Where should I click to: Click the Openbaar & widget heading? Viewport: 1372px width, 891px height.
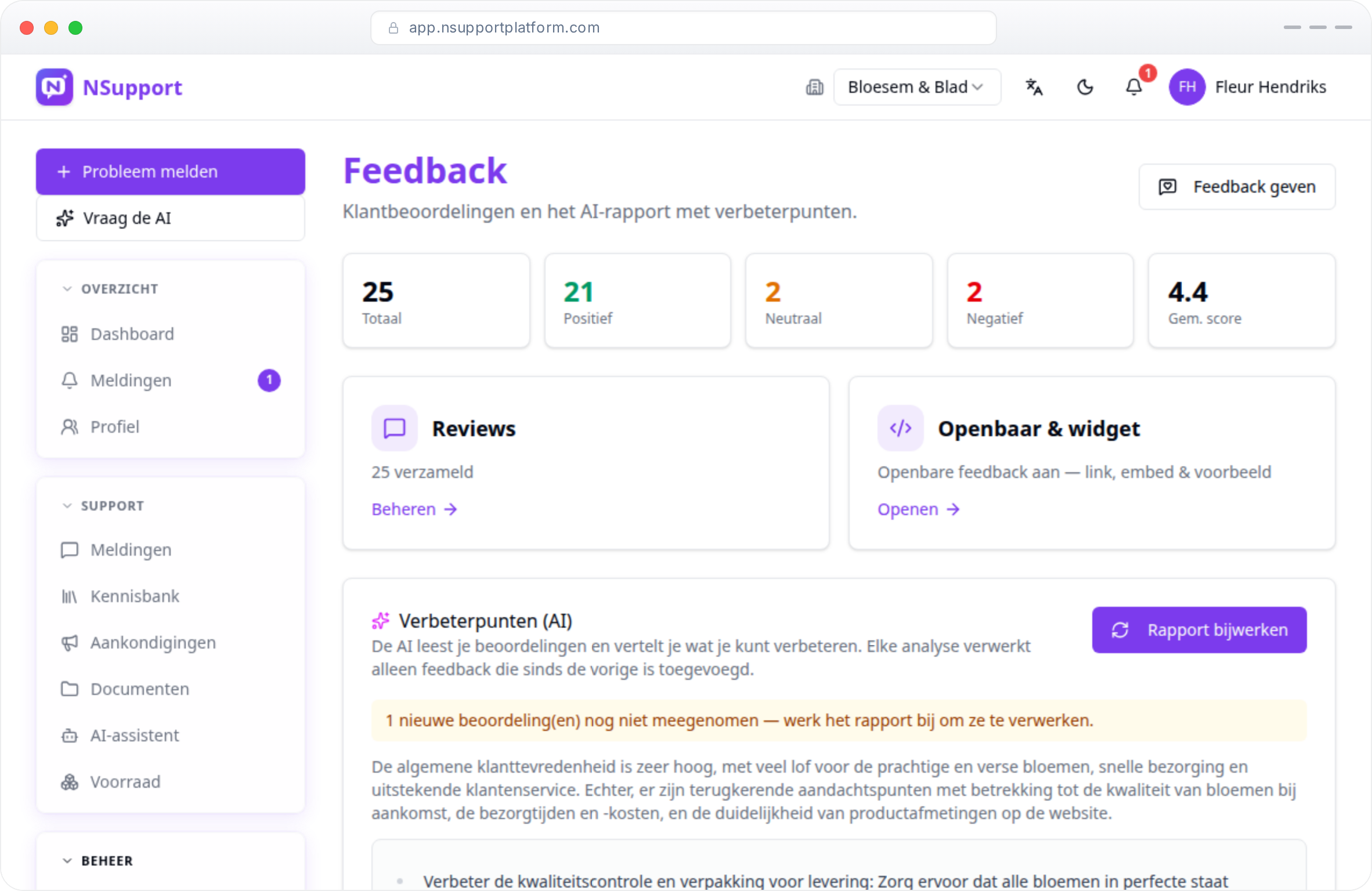(x=1039, y=428)
